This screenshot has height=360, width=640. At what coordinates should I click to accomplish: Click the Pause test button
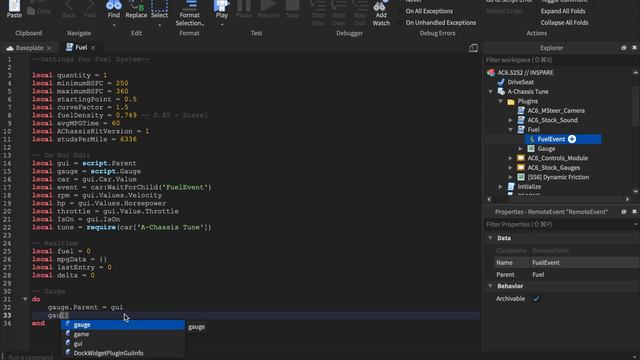pyautogui.click(x=244, y=5)
